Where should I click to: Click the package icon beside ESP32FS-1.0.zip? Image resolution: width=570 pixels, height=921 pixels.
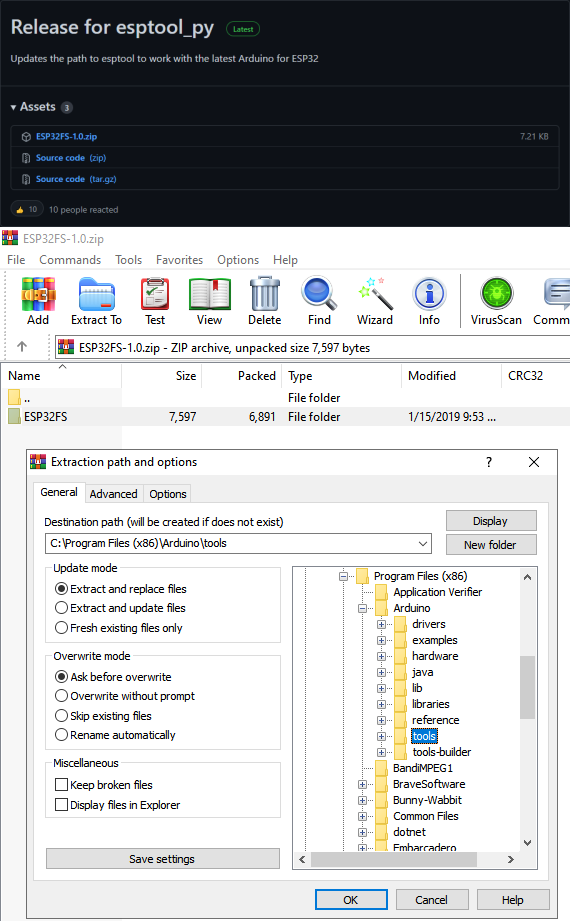point(26,137)
